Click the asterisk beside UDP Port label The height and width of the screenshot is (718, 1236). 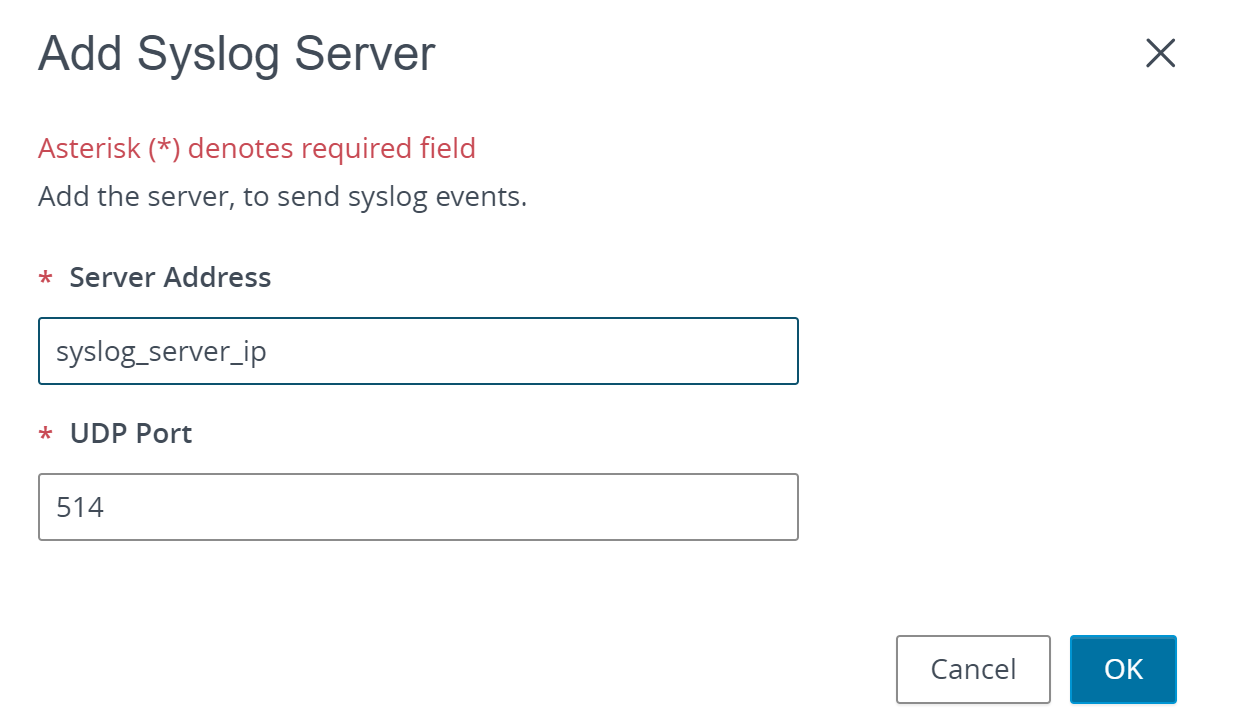[44, 434]
